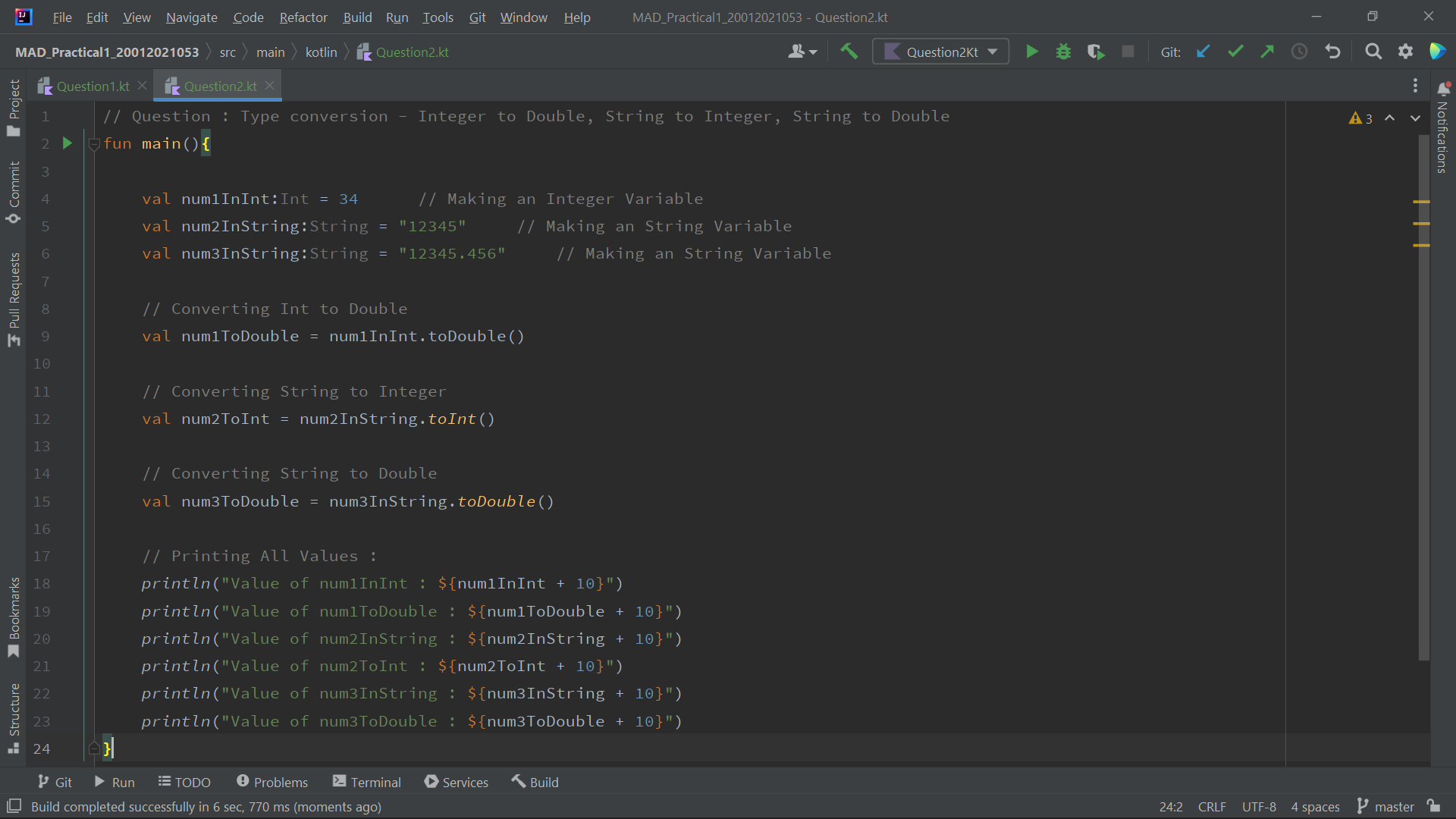Run the Question2Kt configuration

1031,52
